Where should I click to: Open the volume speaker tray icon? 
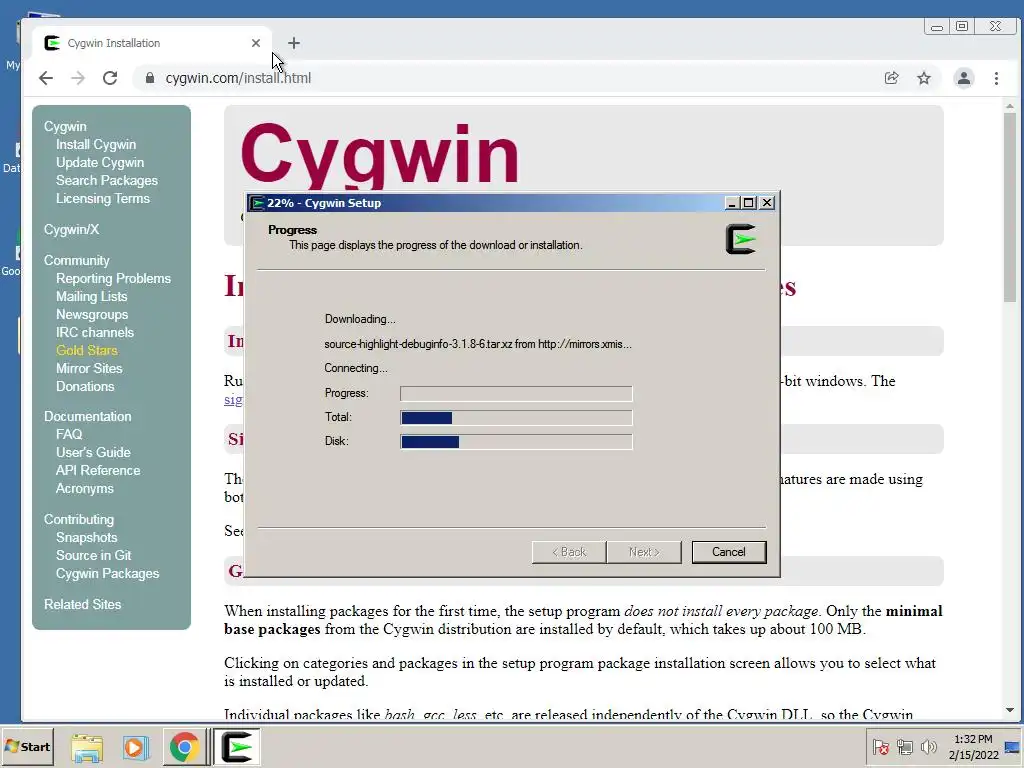[928, 747]
